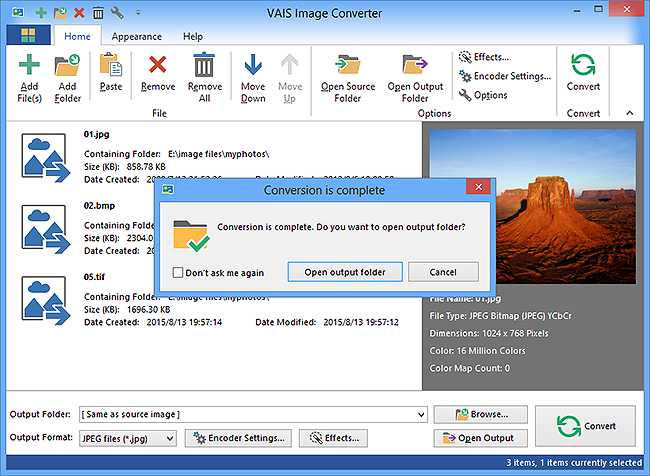Expand the Output Format JPEG dropdown
Viewport: 650px width, 476px height.
[x=170, y=438]
